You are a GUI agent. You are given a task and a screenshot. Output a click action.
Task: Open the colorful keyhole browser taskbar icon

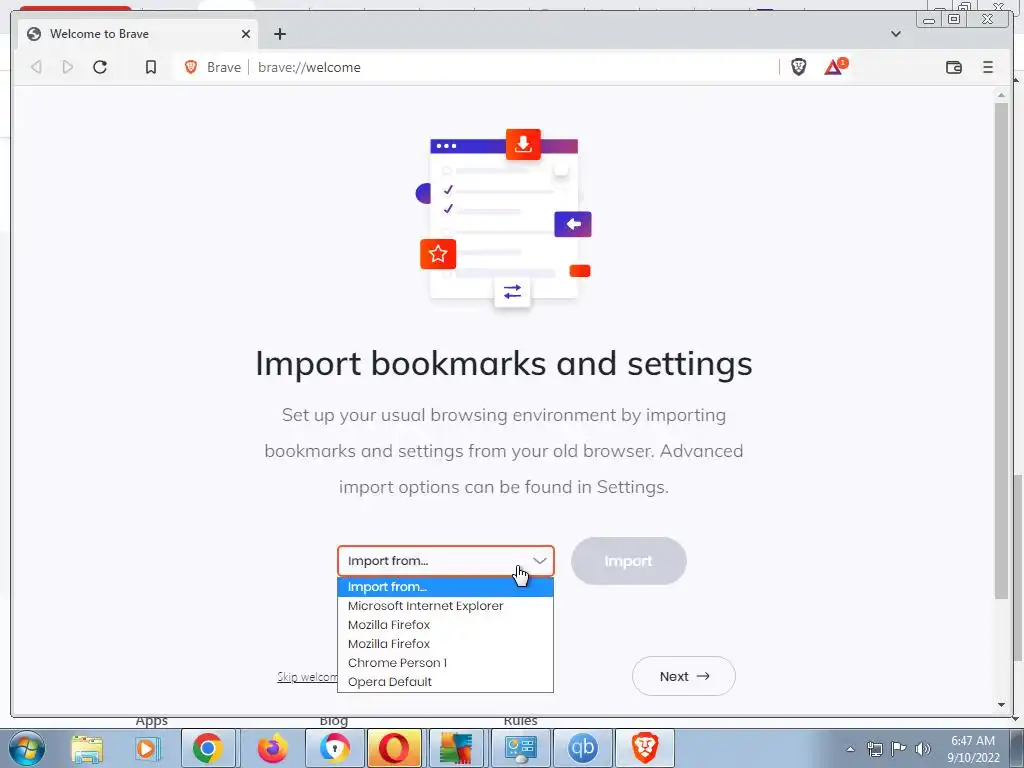click(334, 748)
